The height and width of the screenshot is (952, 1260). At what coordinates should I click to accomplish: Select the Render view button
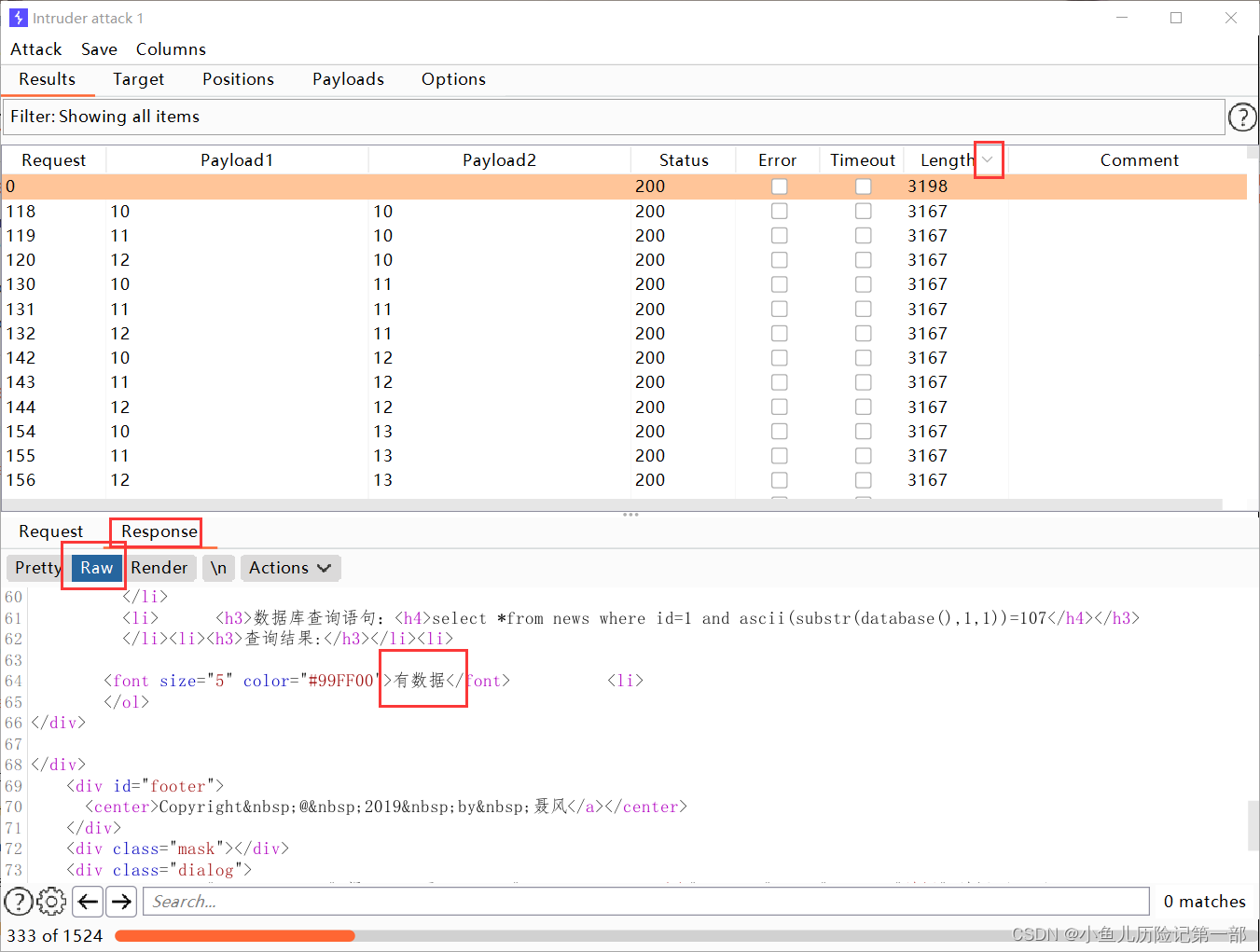pos(159,568)
